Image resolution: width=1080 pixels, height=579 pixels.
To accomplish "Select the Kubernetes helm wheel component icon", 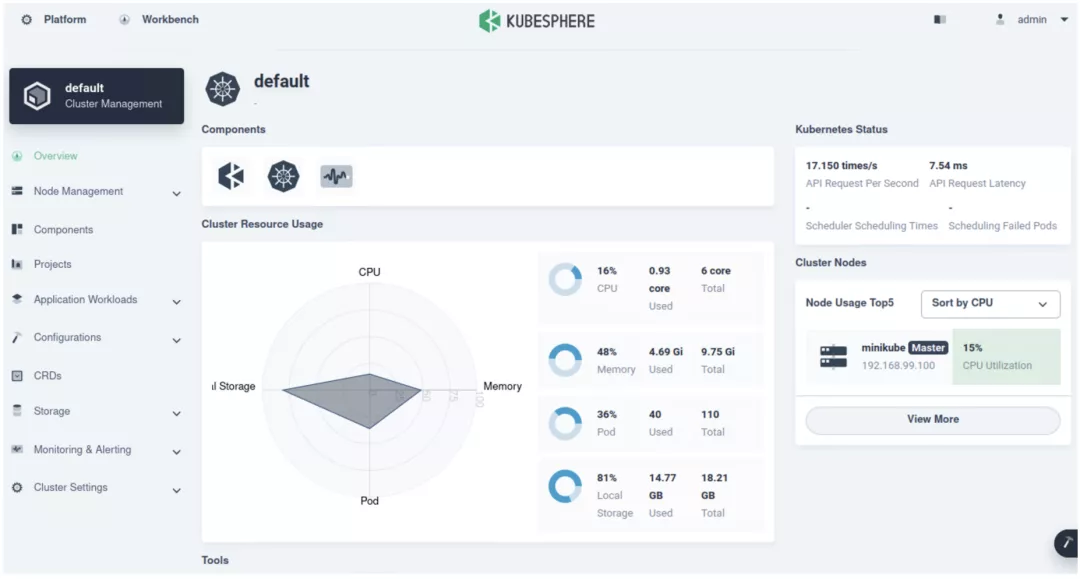I will [x=284, y=175].
